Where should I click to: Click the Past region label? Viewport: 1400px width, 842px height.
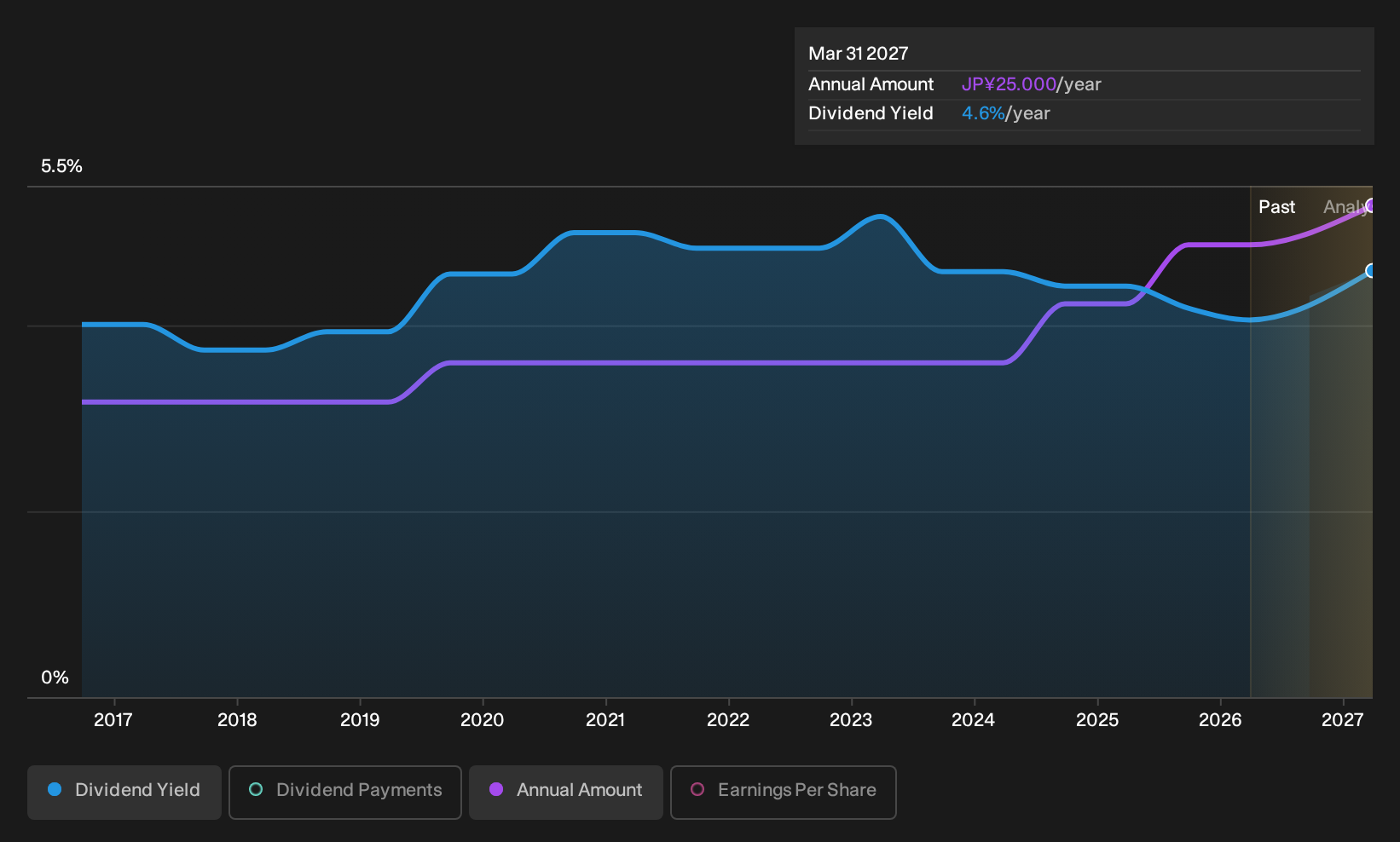(x=1276, y=207)
